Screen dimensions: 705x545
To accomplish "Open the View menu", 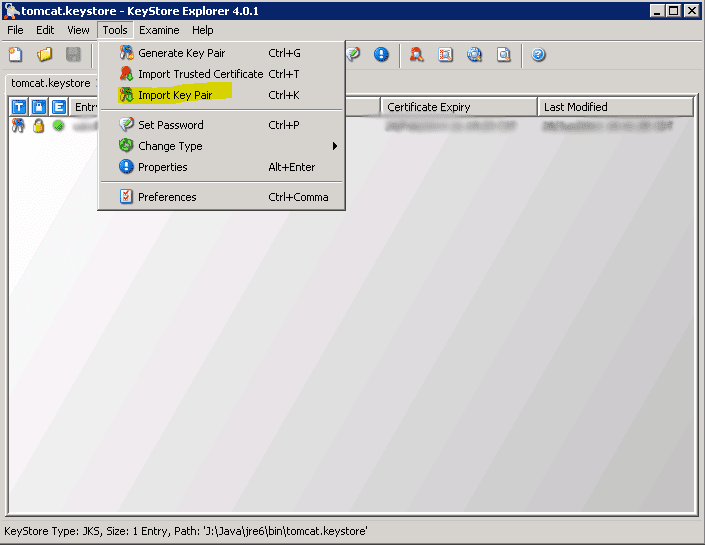I will [78, 30].
